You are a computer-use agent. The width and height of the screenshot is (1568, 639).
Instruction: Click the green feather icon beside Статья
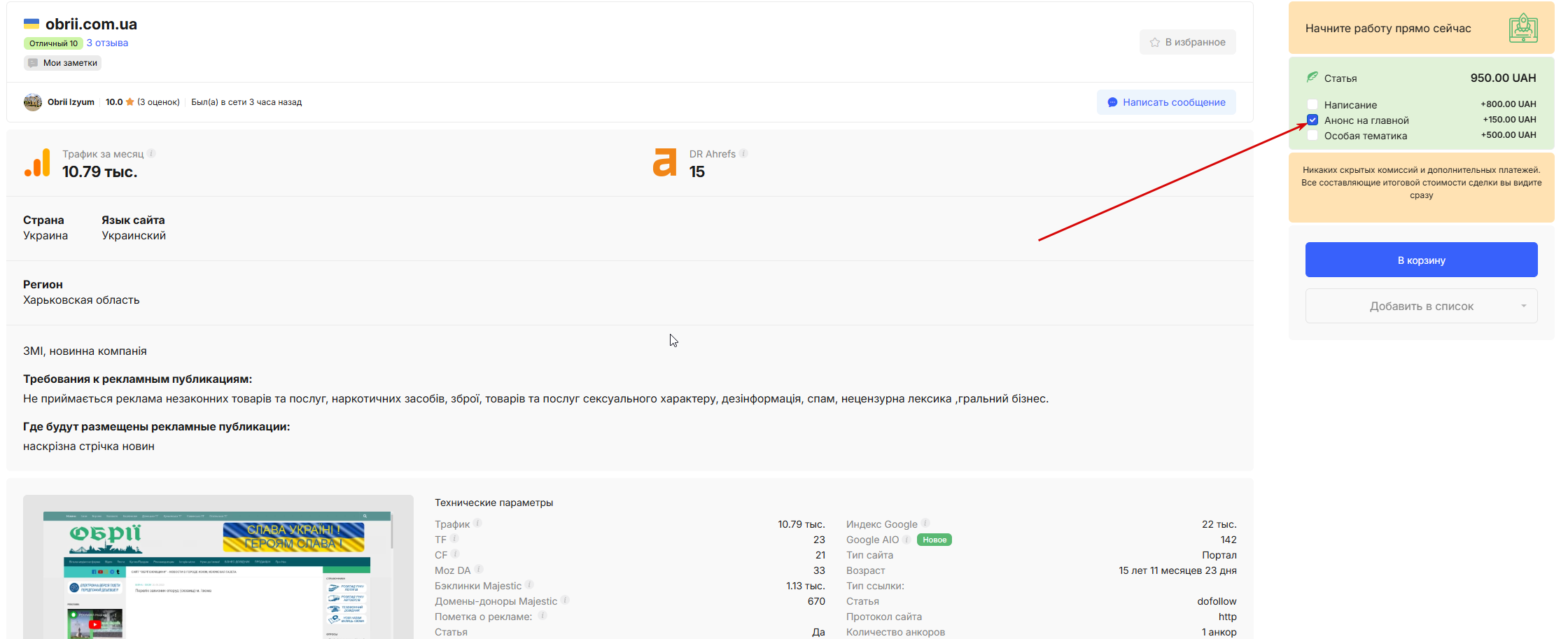point(1312,77)
